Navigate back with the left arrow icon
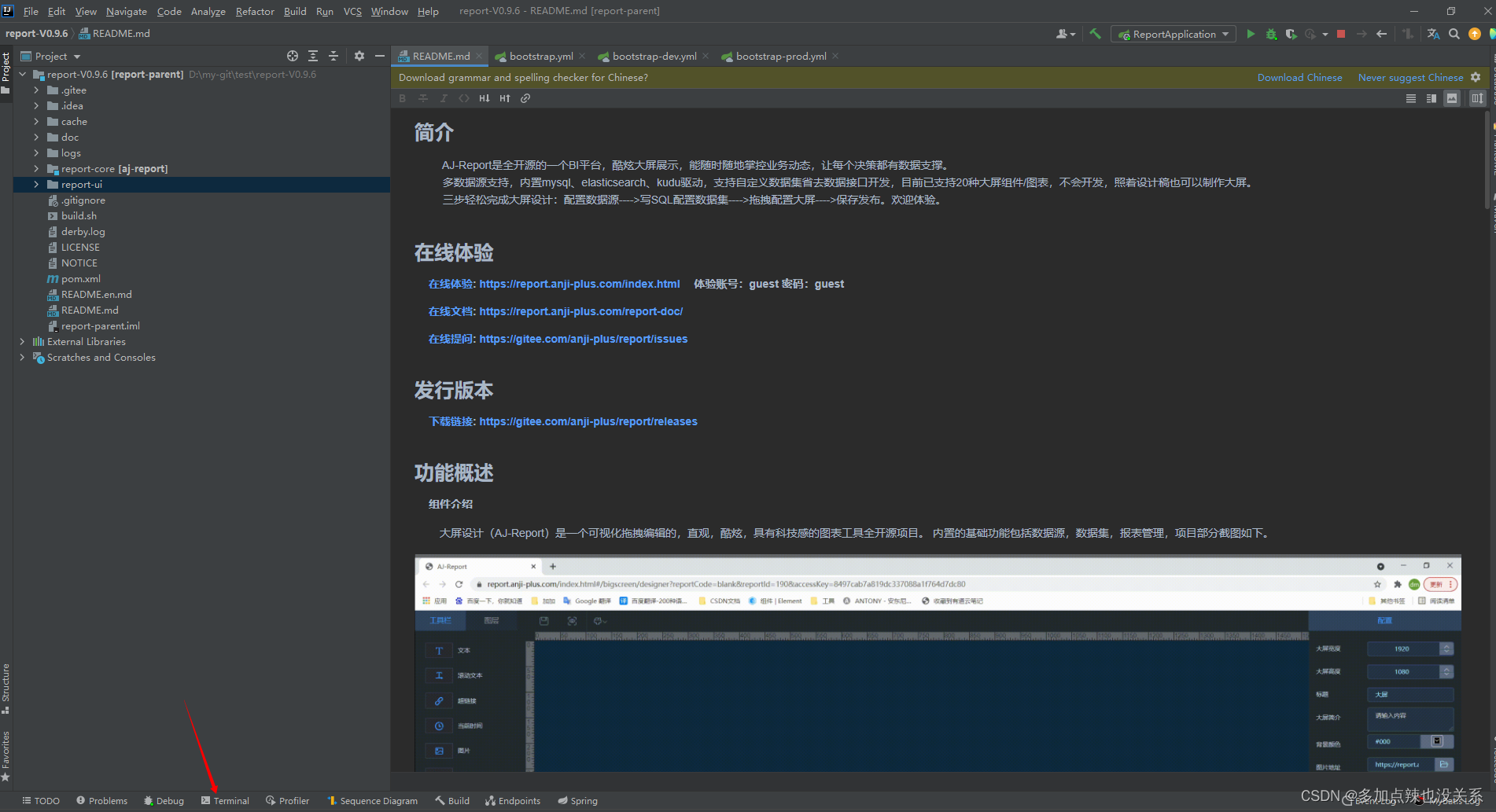This screenshot has height=812, width=1496. point(1382,34)
